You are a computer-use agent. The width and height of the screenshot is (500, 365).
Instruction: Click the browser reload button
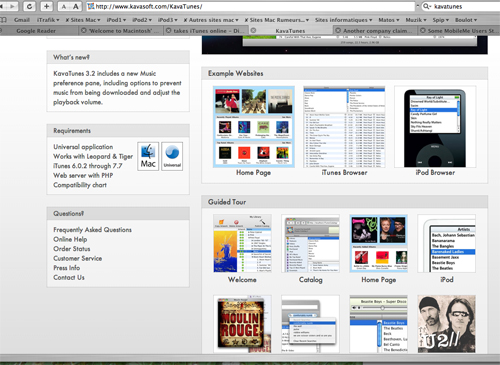(29, 6)
